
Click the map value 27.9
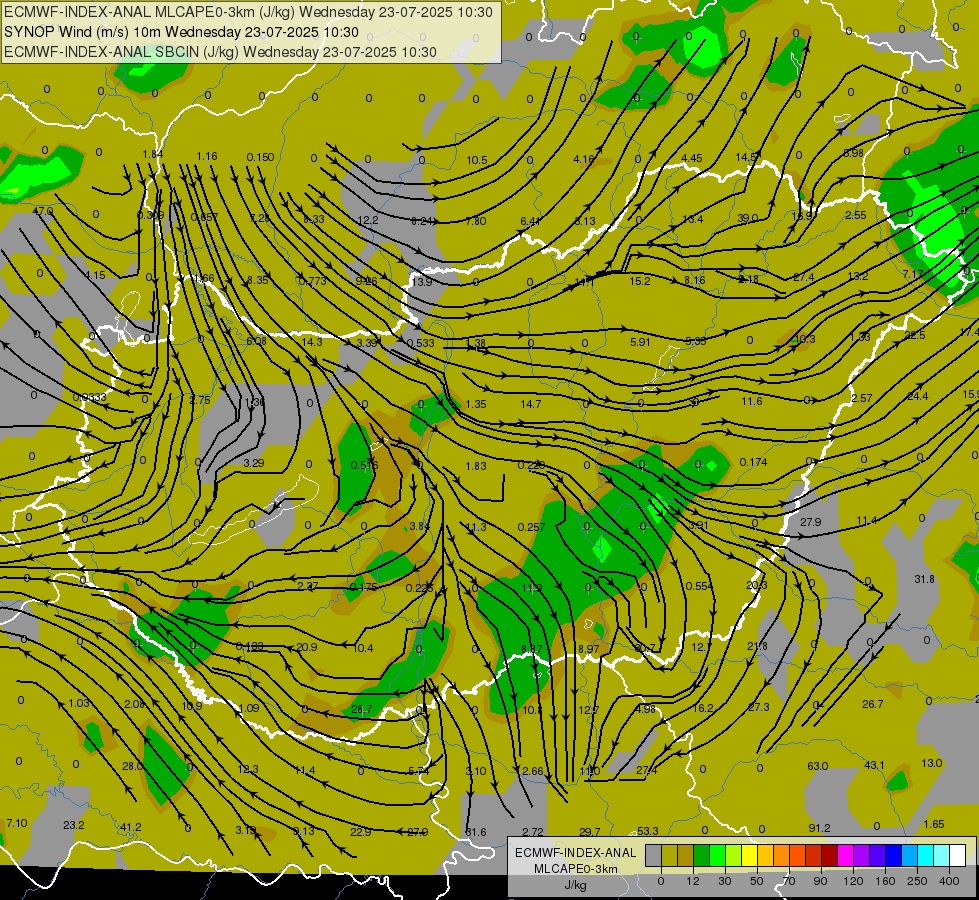click(810, 522)
